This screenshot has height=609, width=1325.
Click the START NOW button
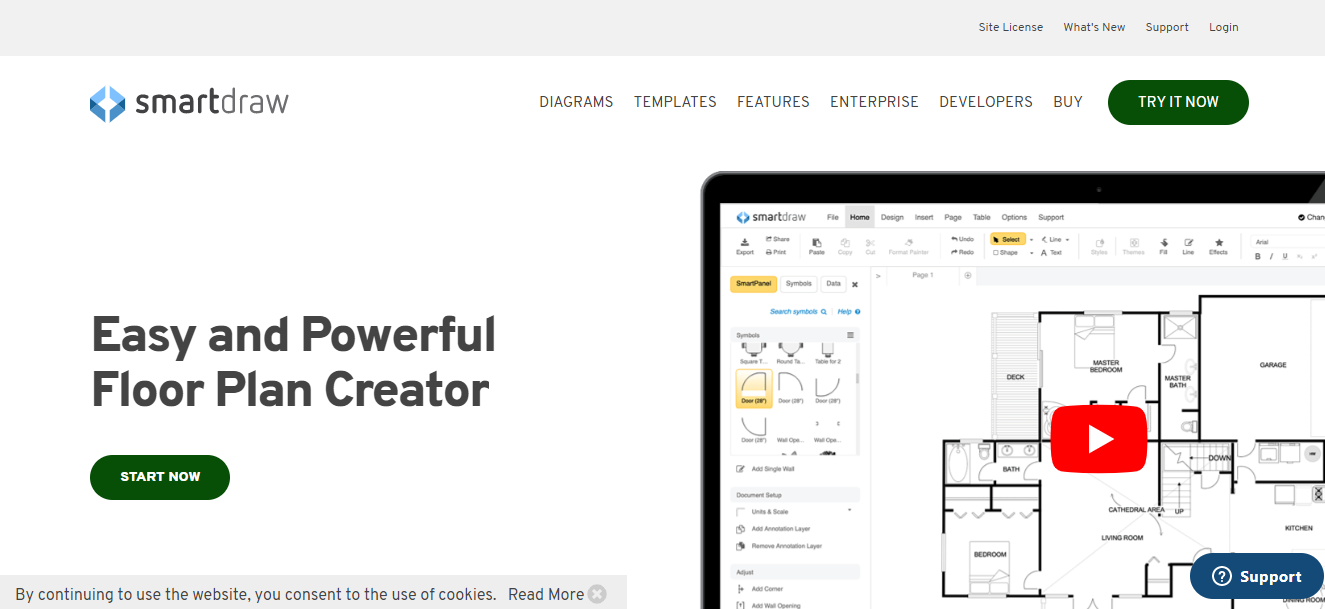coord(160,477)
